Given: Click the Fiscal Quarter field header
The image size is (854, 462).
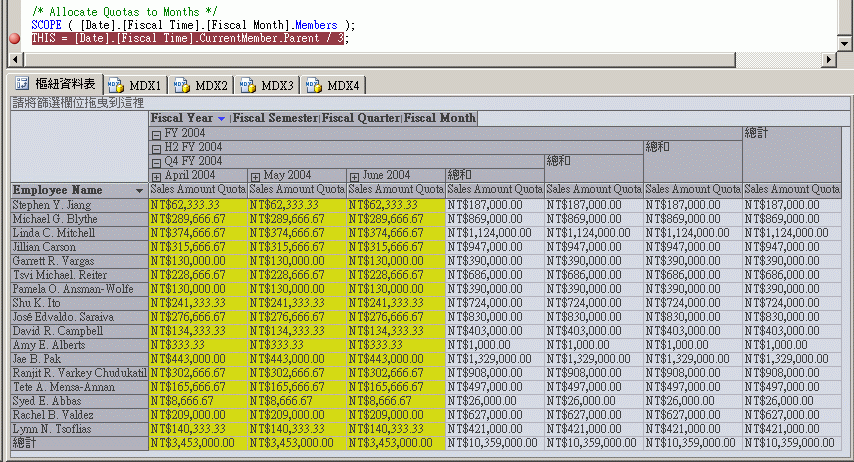Looking at the screenshot, I should coord(361,118).
